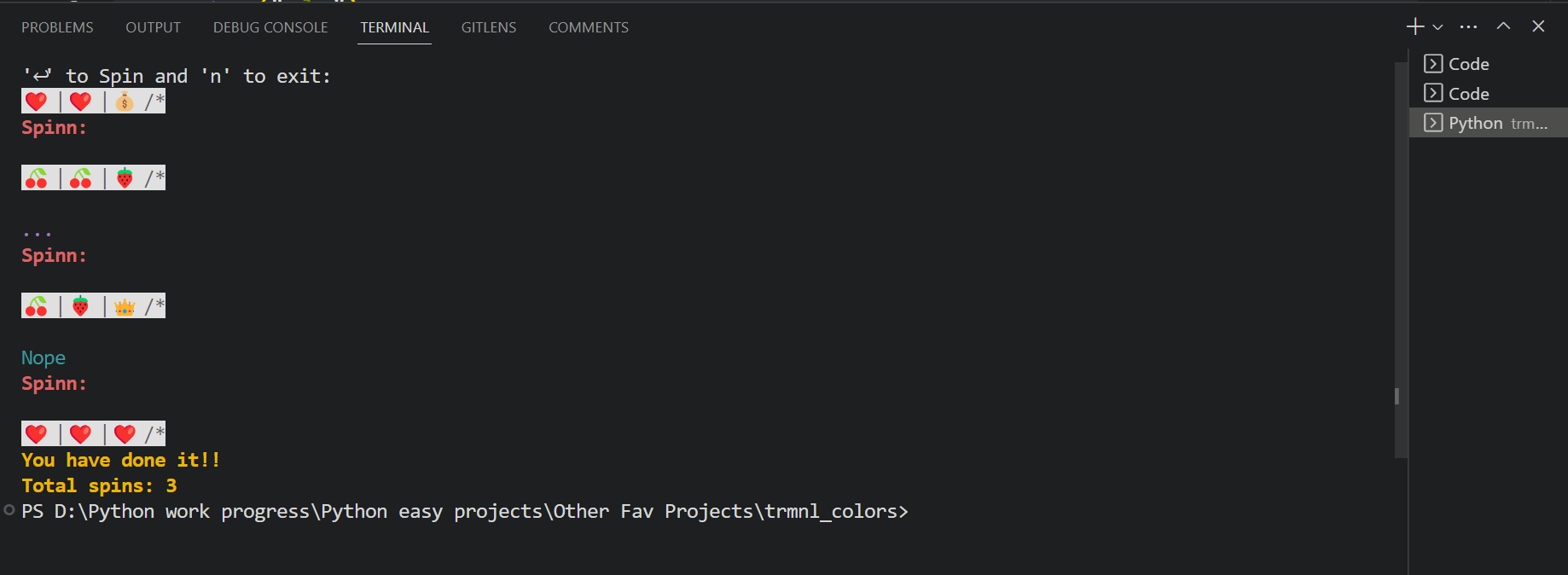Click the first Code terminal icon
The image size is (1568, 575).
point(1433,64)
